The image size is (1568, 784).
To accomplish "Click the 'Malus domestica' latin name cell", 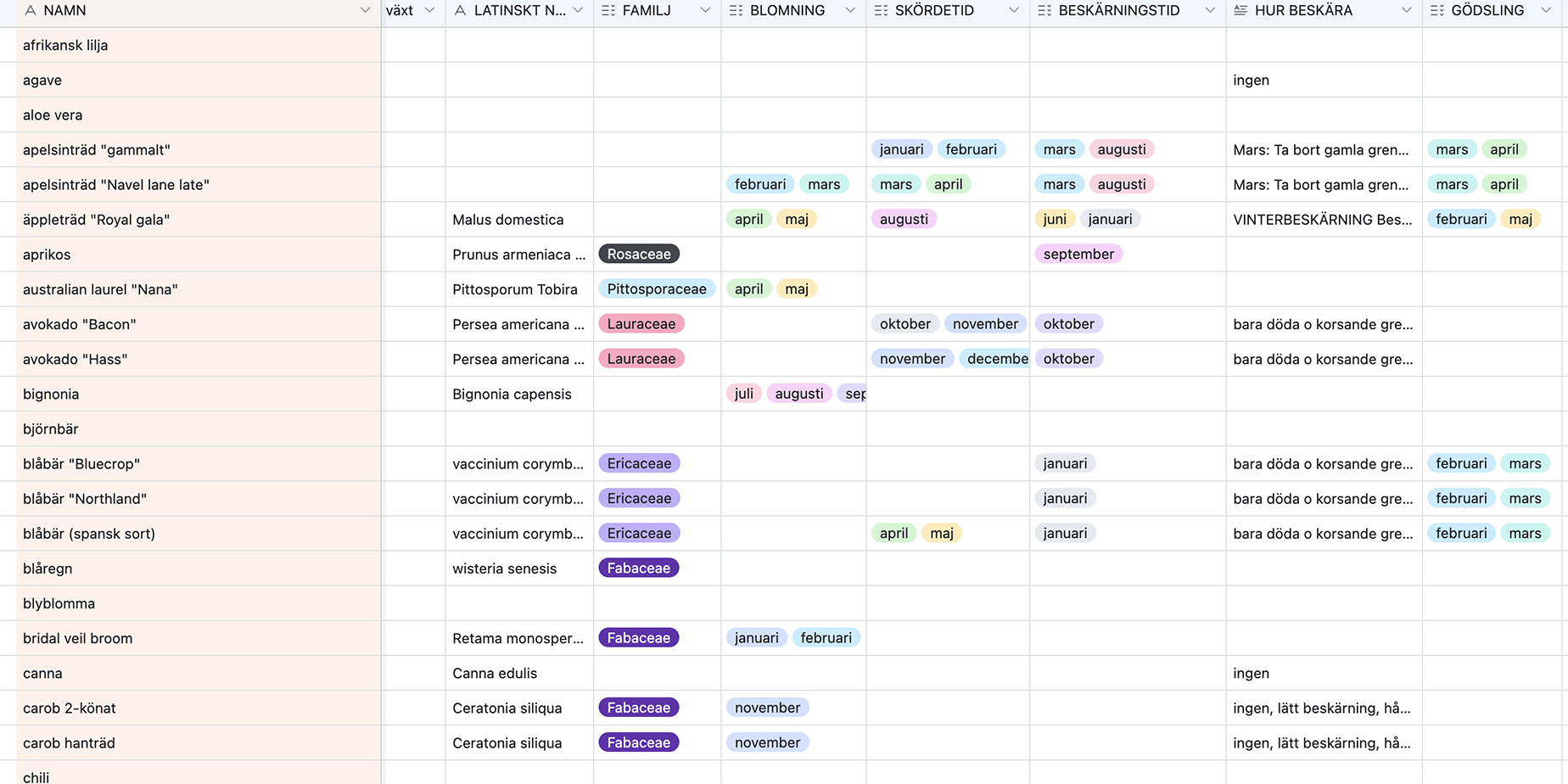I will (519, 219).
